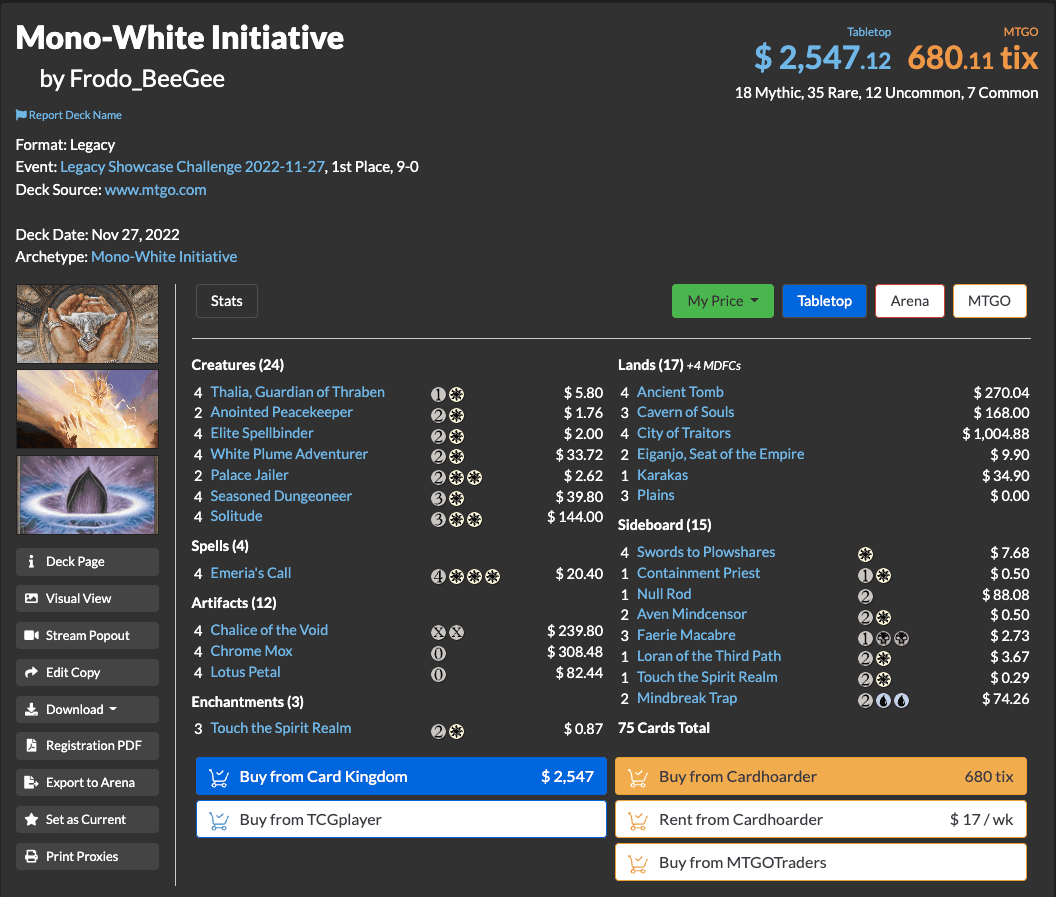The height and width of the screenshot is (897, 1056).
Task: Click the cart icon on Buy from Card Kingdom
Action: 219,775
